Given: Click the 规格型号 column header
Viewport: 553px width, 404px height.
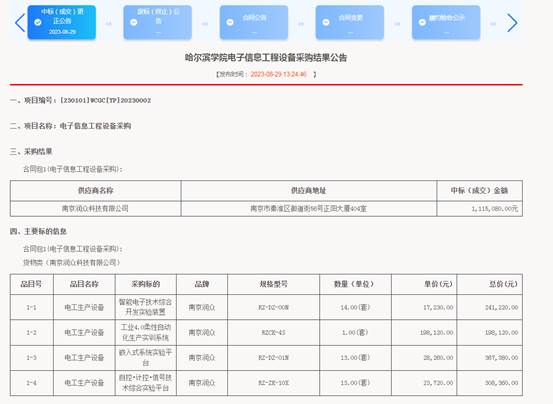Looking at the screenshot, I should [273, 284].
